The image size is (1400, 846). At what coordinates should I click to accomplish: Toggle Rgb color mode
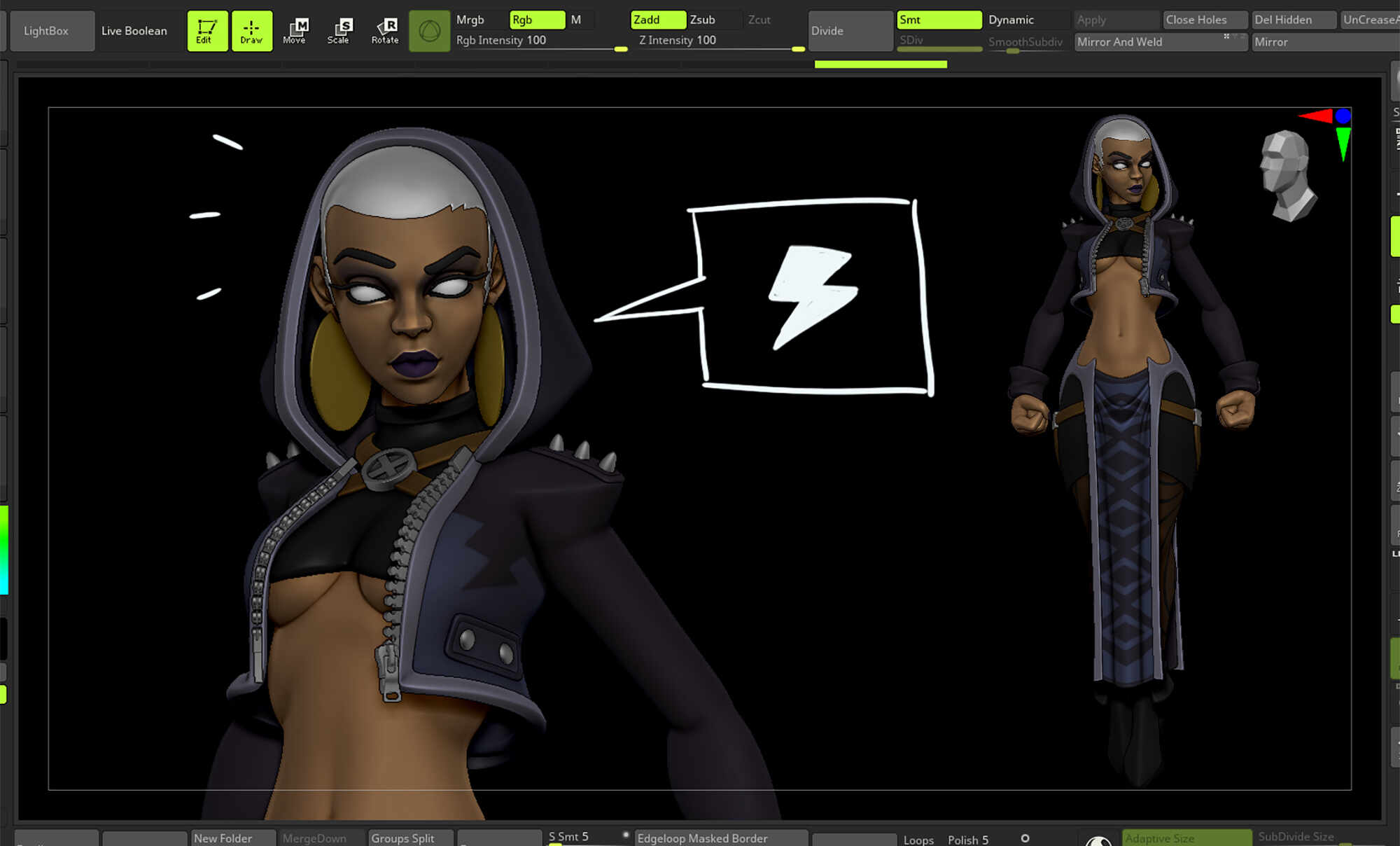click(537, 20)
